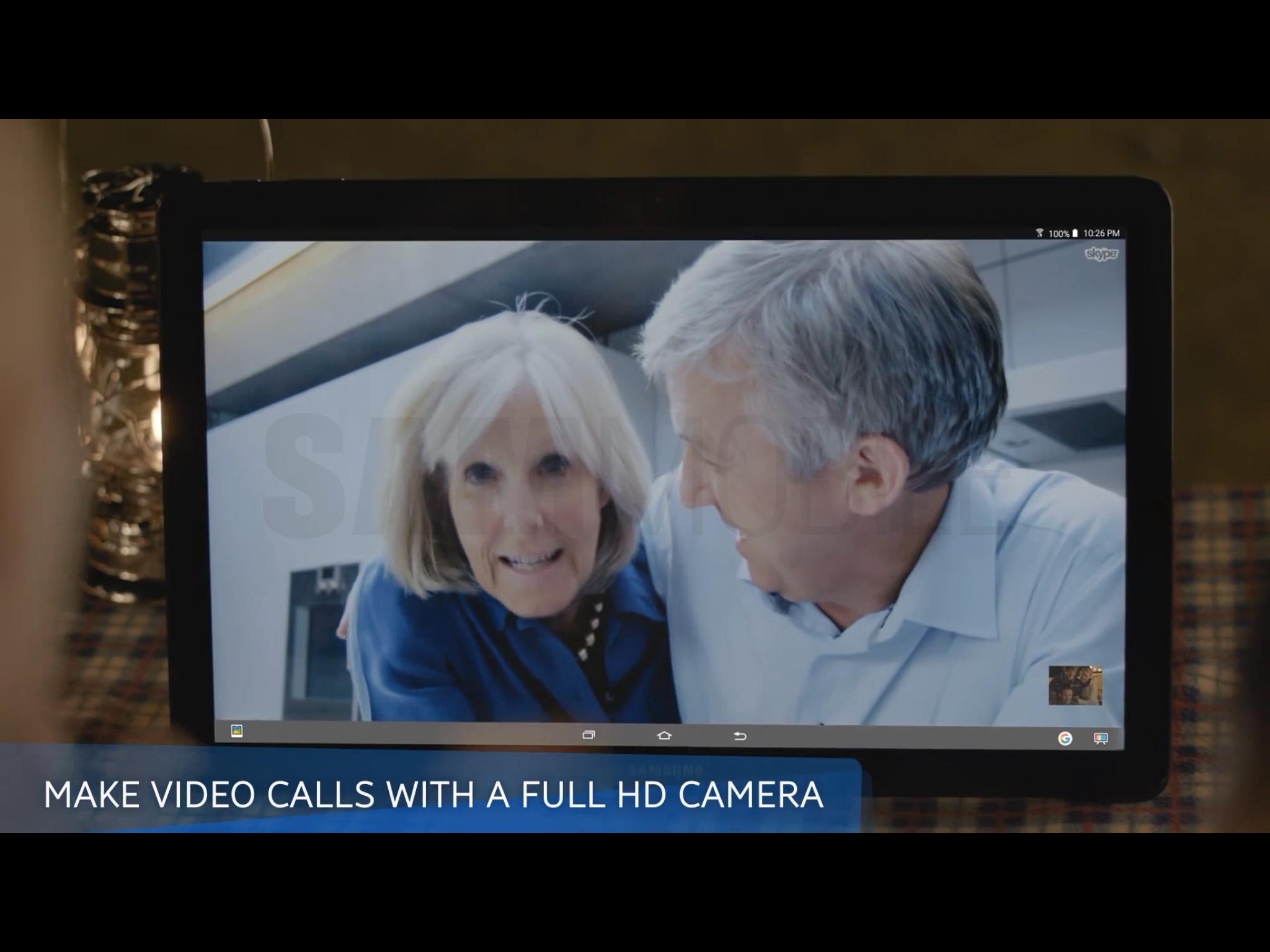The image size is (1270, 952).
Task: Open the Gallery icon in navigation bar
Action: click(236, 731)
